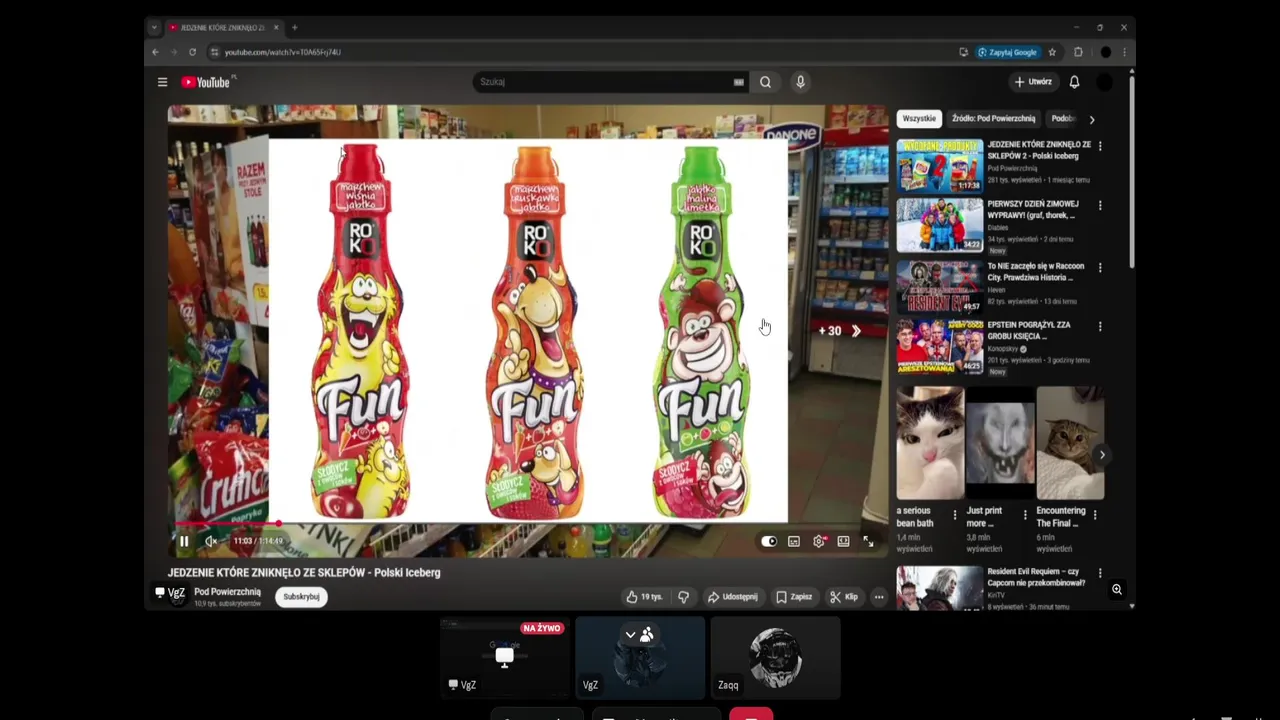Image resolution: width=1280 pixels, height=720 pixels.
Task: Open options for Polski Iceberg 2 video
Action: [x=1100, y=146]
